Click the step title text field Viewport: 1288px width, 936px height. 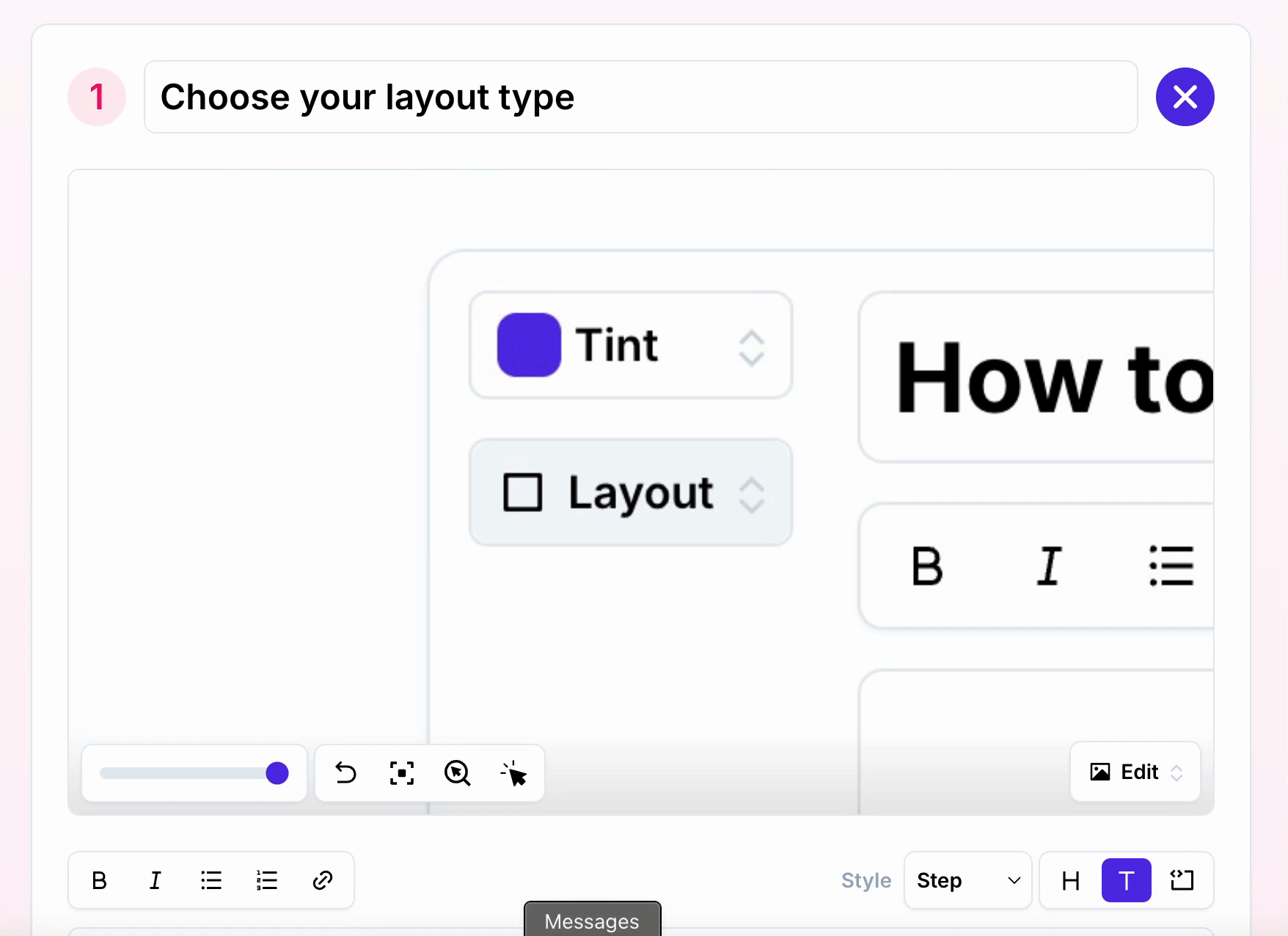pos(640,97)
